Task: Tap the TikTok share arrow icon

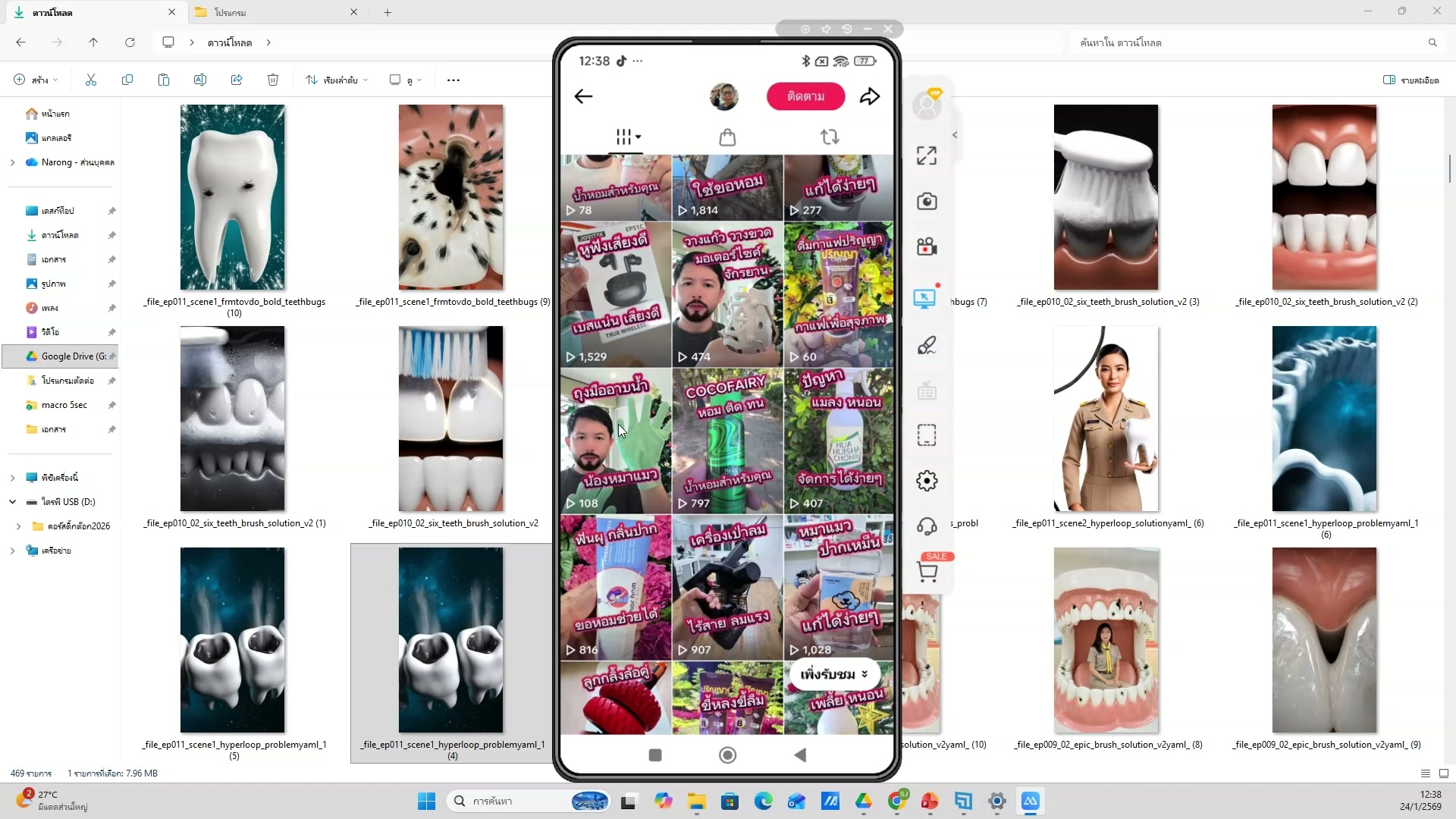Action: (870, 96)
